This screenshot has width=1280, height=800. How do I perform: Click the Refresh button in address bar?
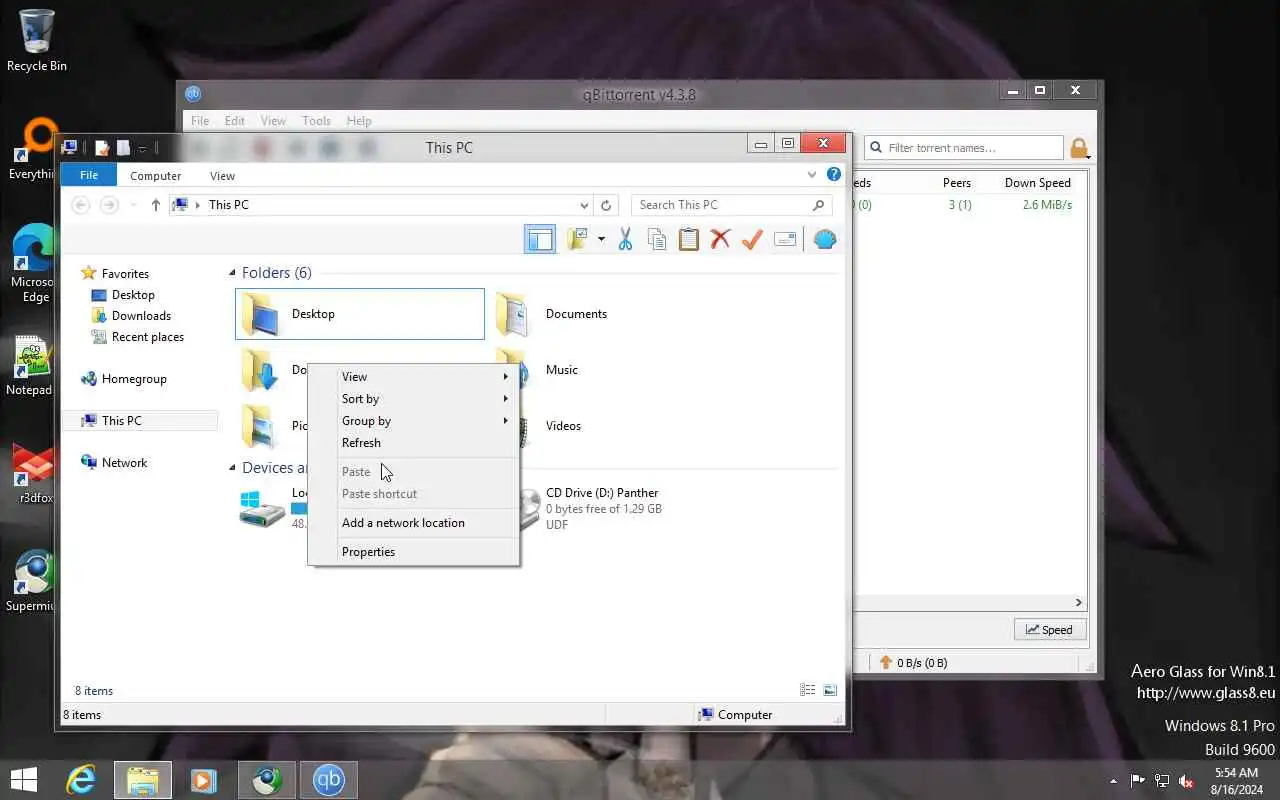pyautogui.click(x=606, y=205)
